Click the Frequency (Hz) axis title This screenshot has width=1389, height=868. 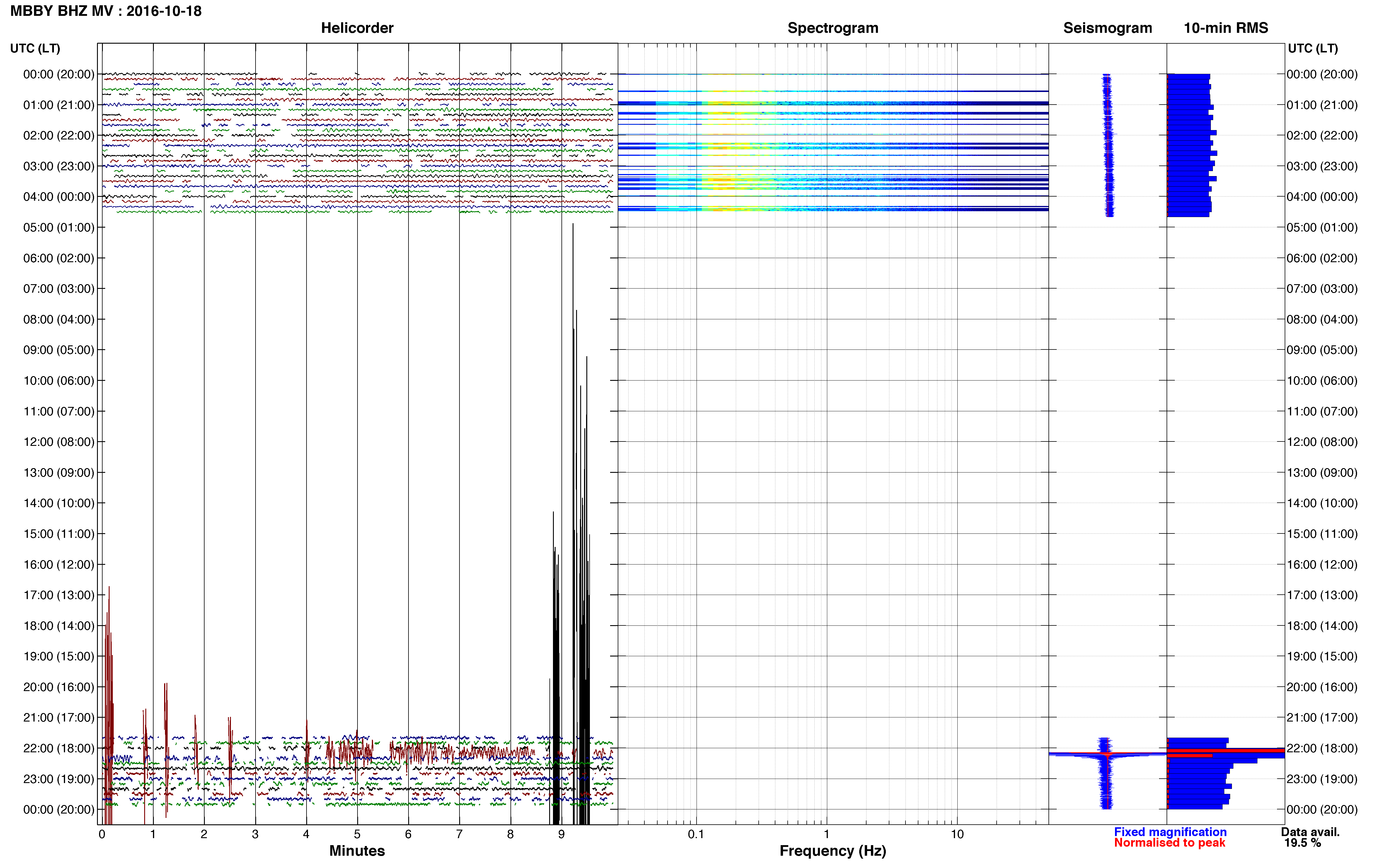[833, 851]
